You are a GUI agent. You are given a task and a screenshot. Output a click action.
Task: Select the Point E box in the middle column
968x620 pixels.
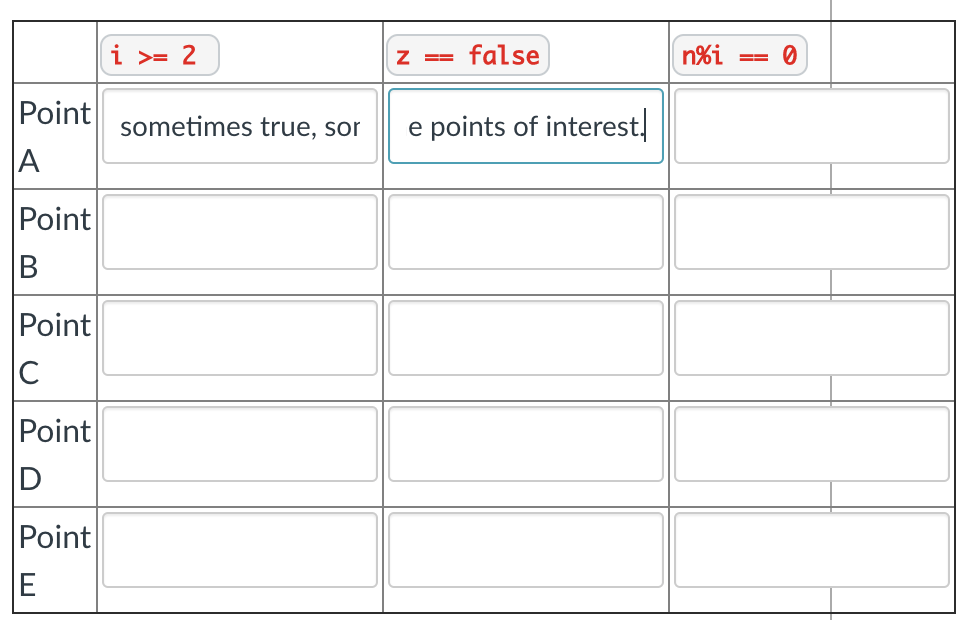(525, 550)
